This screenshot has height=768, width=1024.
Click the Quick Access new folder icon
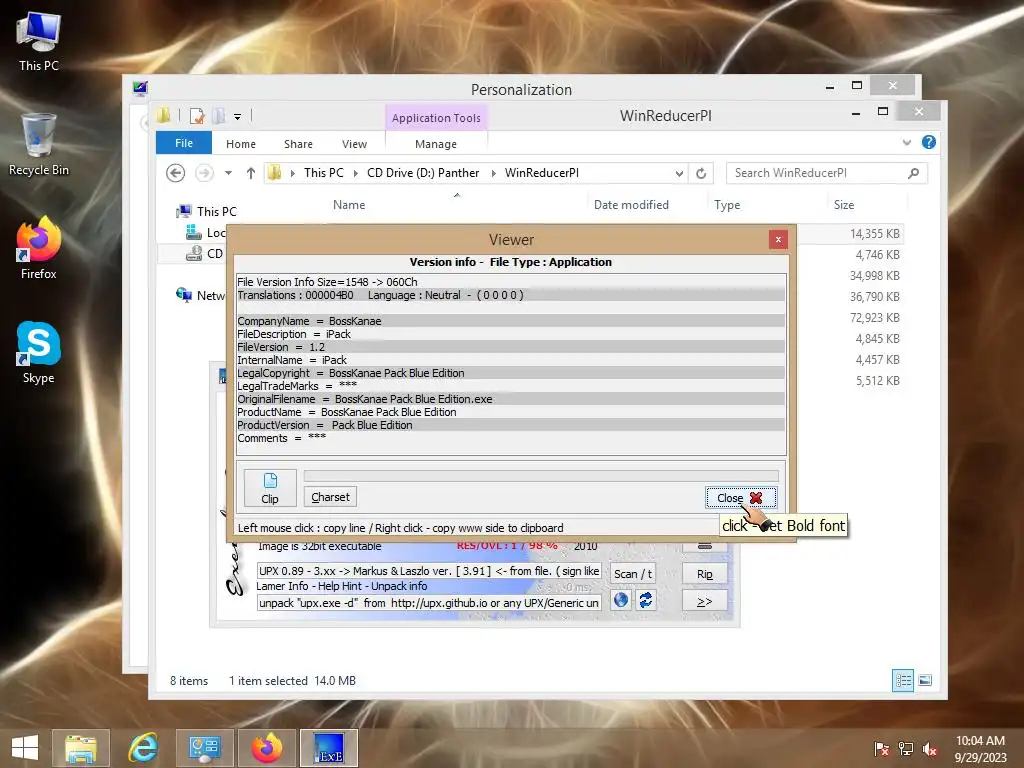point(219,116)
